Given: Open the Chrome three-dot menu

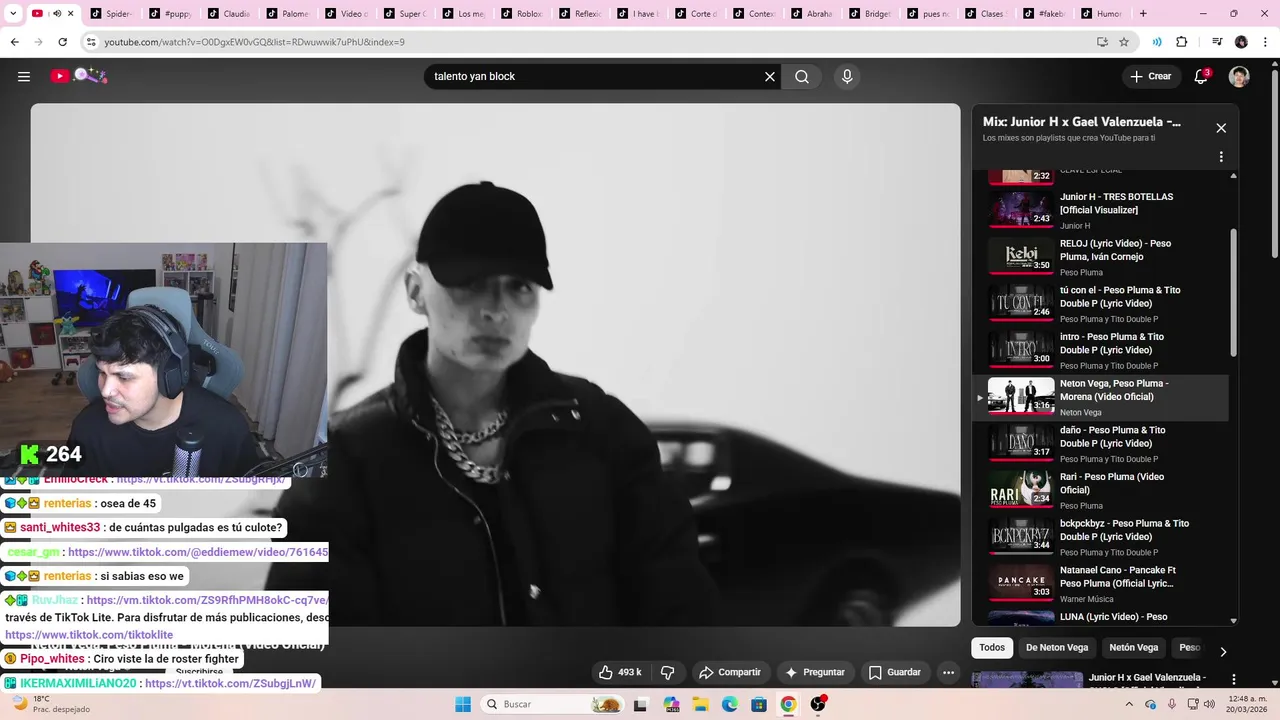Looking at the screenshot, I should (x=1264, y=42).
